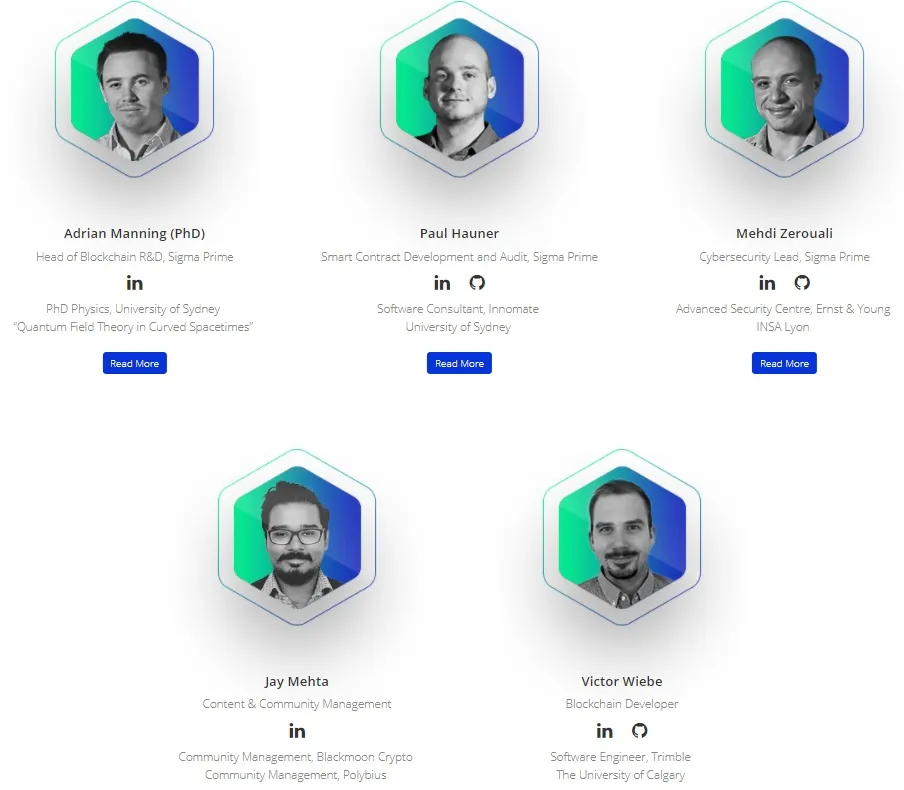The height and width of the screenshot is (790, 904).
Task: Click Read More under Adrian Manning
Action: pyautogui.click(x=135, y=363)
